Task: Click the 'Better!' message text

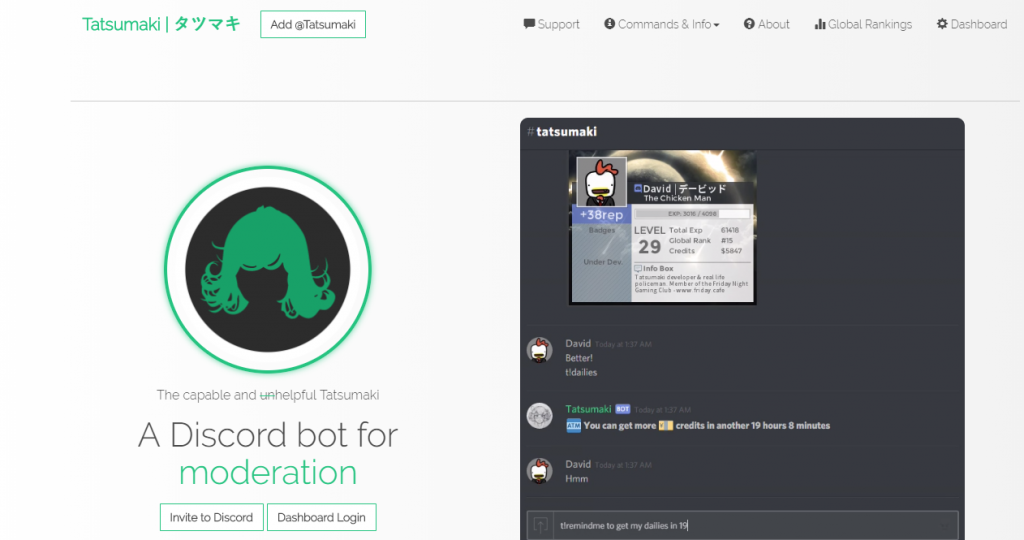Action: [579, 358]
